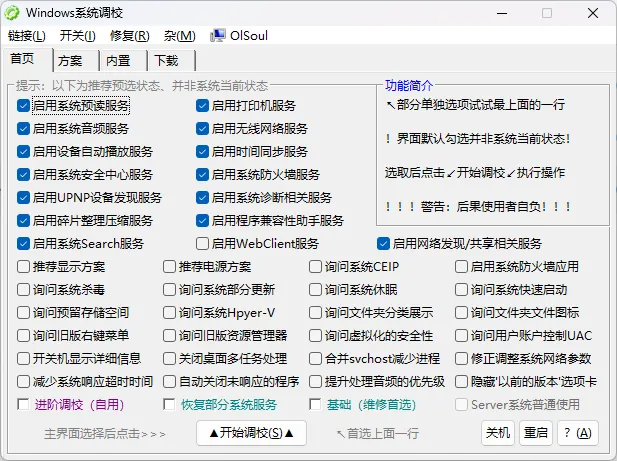Check 询问系统休眠
617x461 pixels.
pos(315,290)
